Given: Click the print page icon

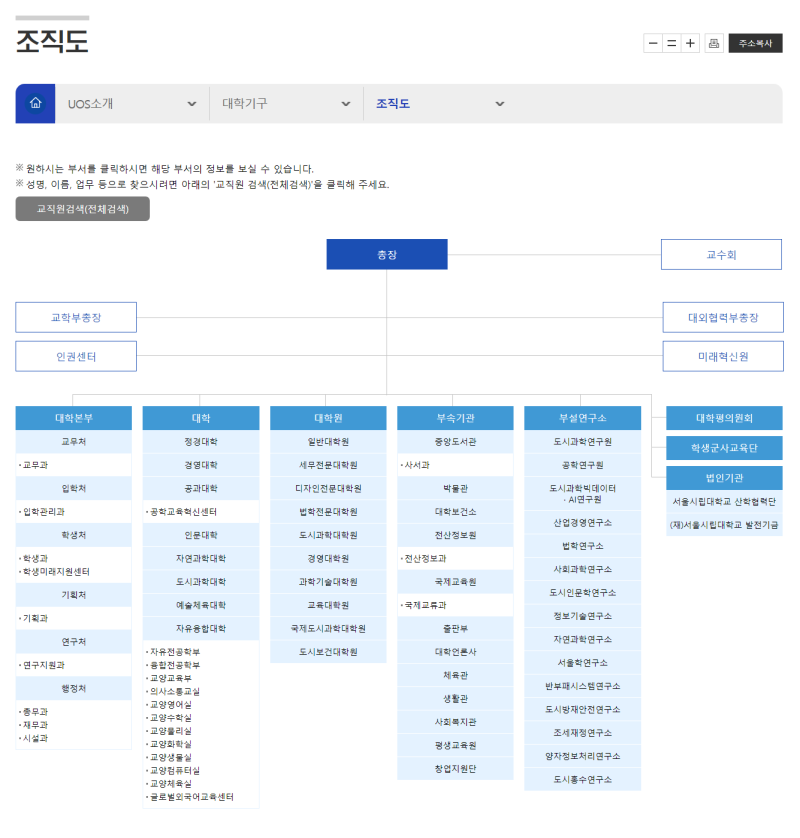Looking at the screenshot, I should [714, 44].
